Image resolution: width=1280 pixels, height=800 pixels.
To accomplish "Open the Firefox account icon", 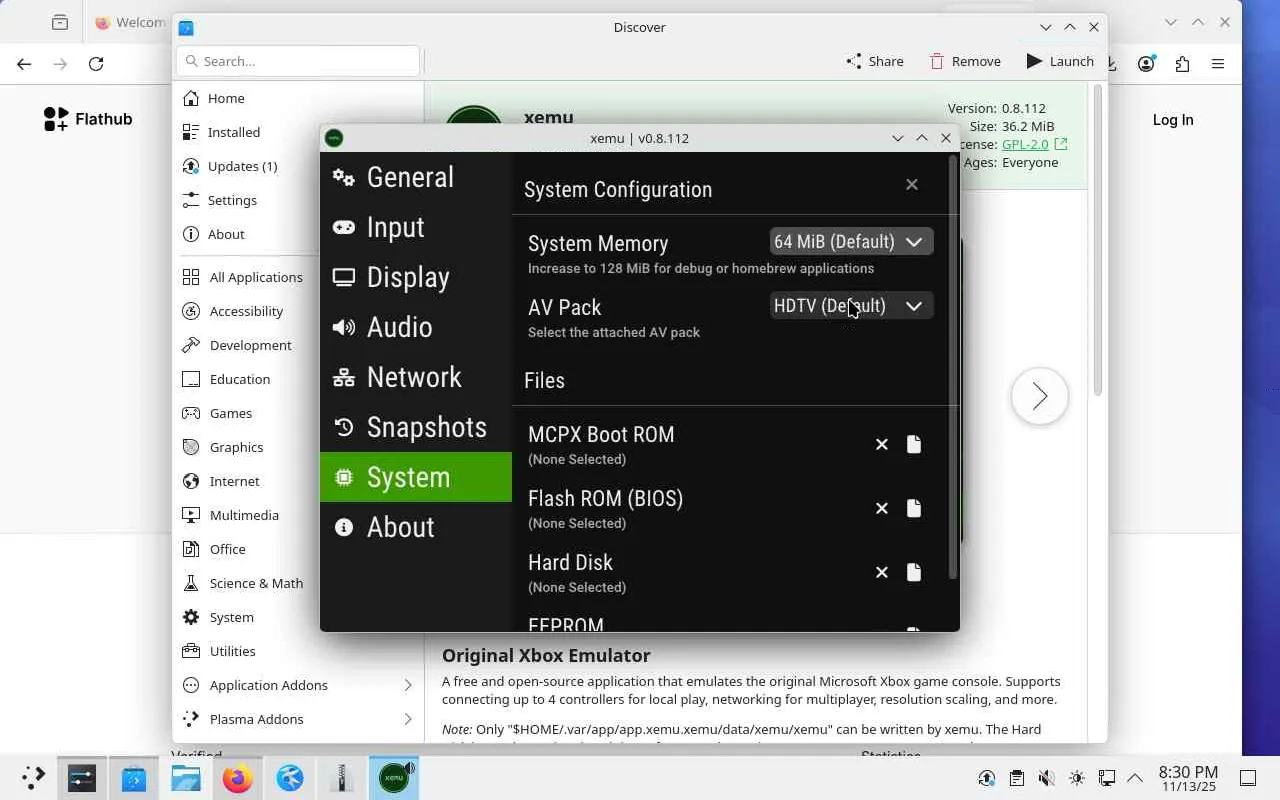I will 1146,64.
